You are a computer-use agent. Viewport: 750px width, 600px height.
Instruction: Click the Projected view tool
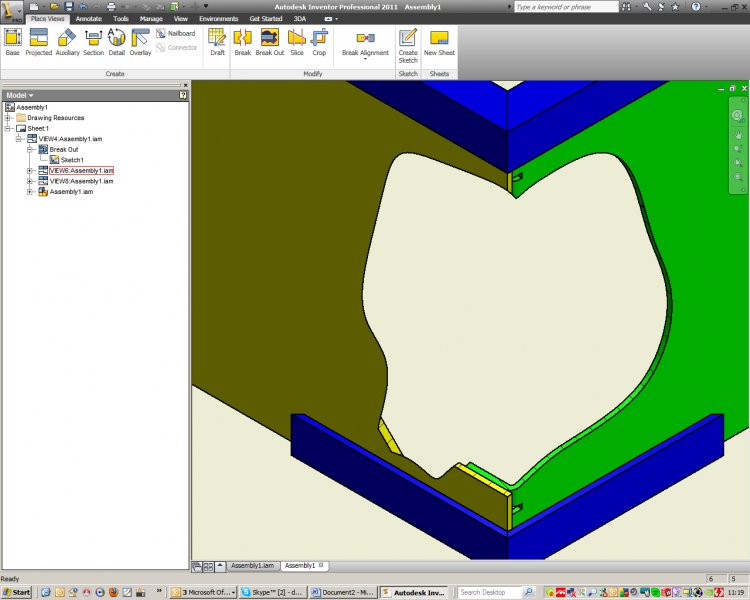[x=39, y=41]
